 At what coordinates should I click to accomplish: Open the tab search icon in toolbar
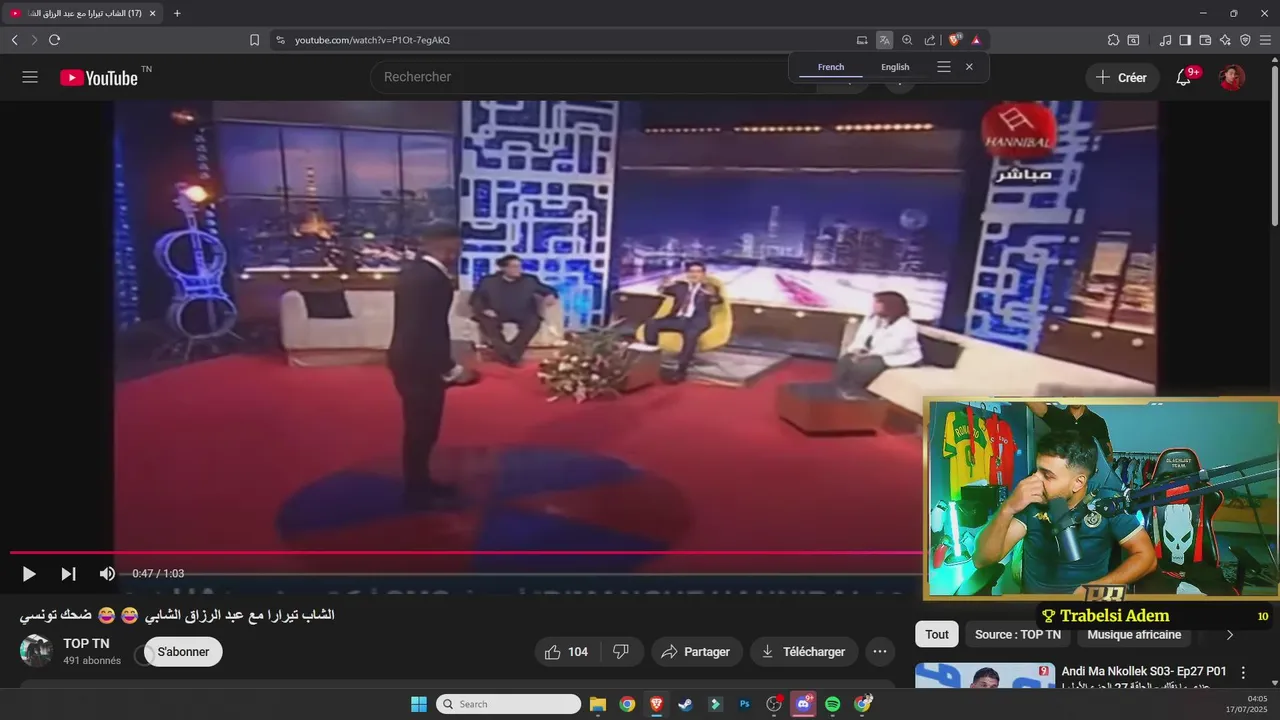[x=1134, y=40]
